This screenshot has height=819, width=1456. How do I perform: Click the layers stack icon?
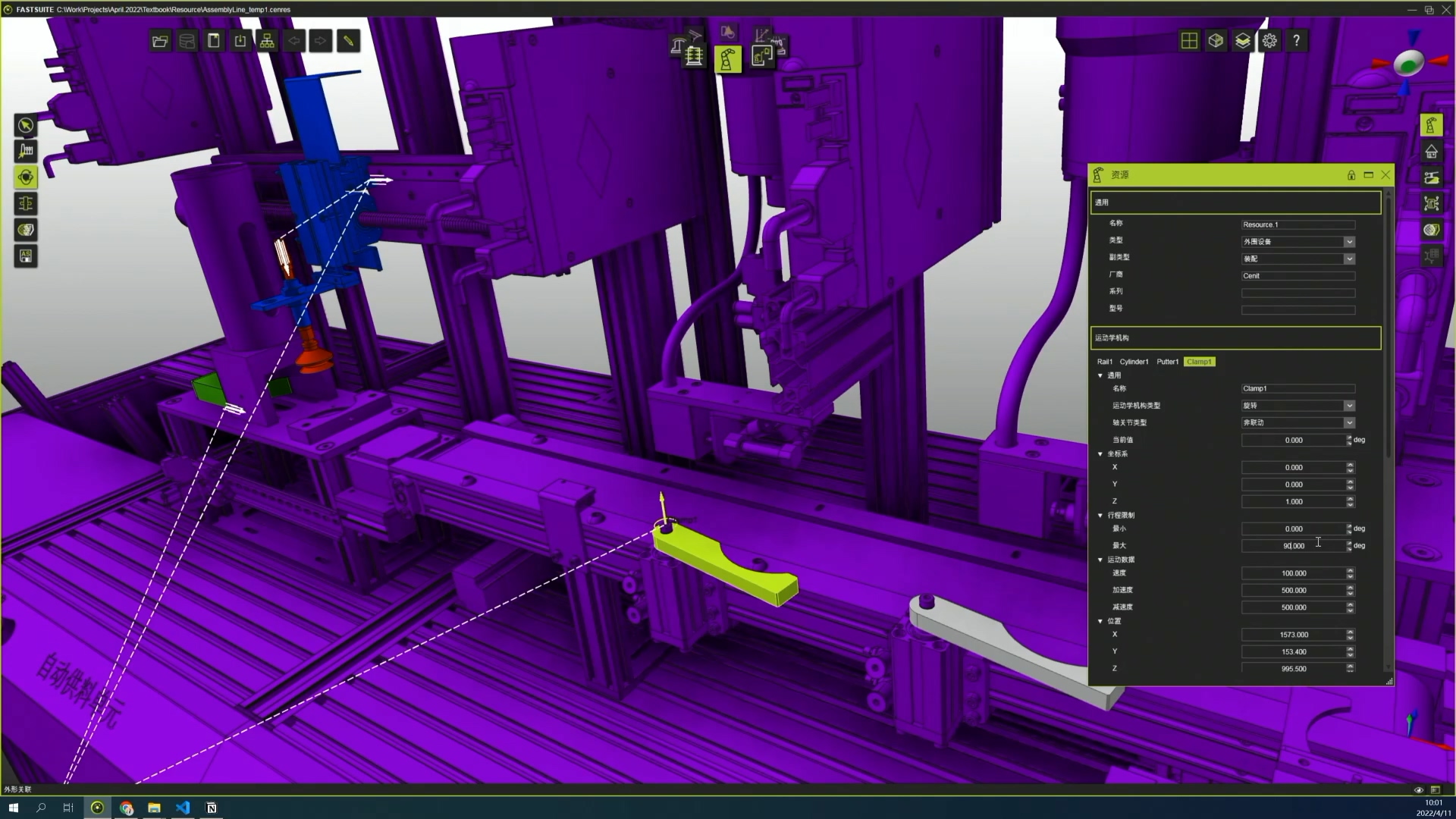click(x=1243, y=41)
